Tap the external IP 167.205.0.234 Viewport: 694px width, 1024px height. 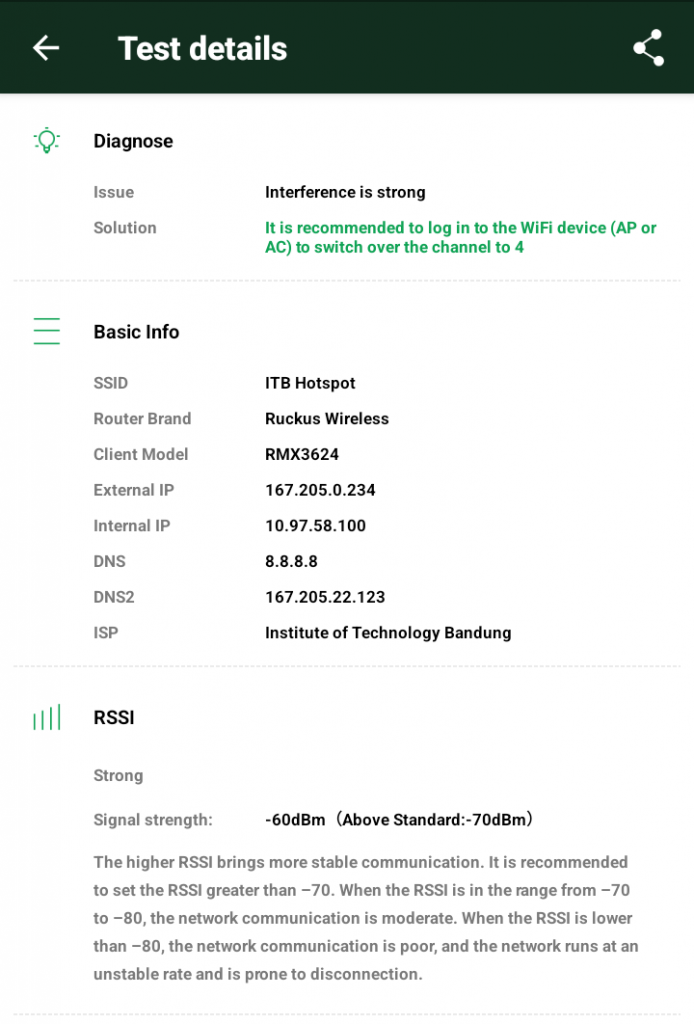click(x=320, y=490)
